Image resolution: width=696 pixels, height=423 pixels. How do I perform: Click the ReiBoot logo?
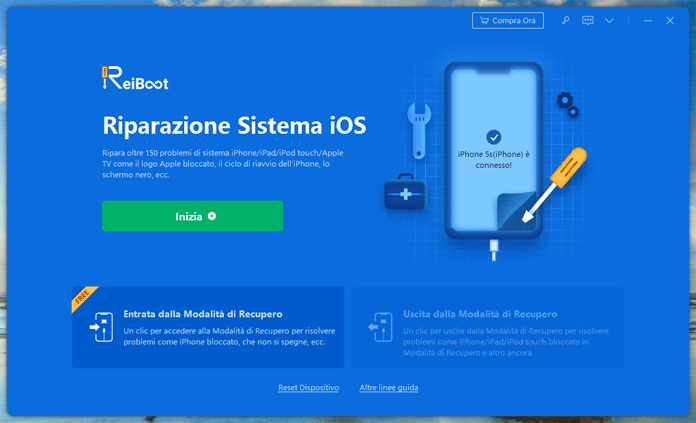[135, 78]
